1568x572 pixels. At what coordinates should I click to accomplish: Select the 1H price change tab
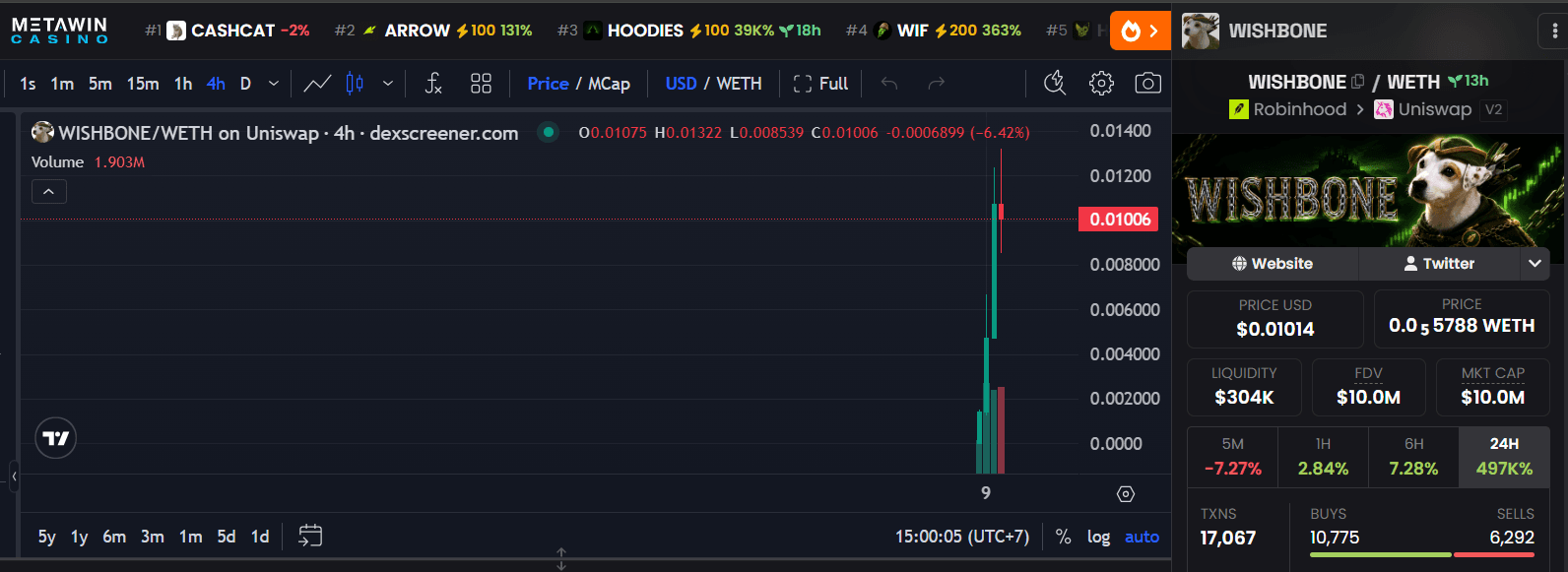click(1323, 457)
